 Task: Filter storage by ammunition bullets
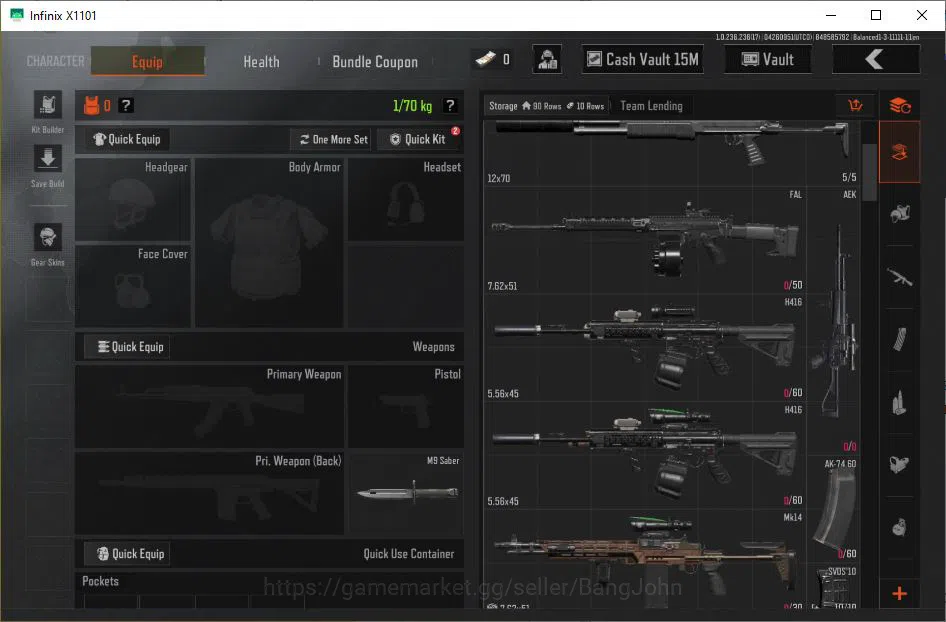click(x=900, y=402)
